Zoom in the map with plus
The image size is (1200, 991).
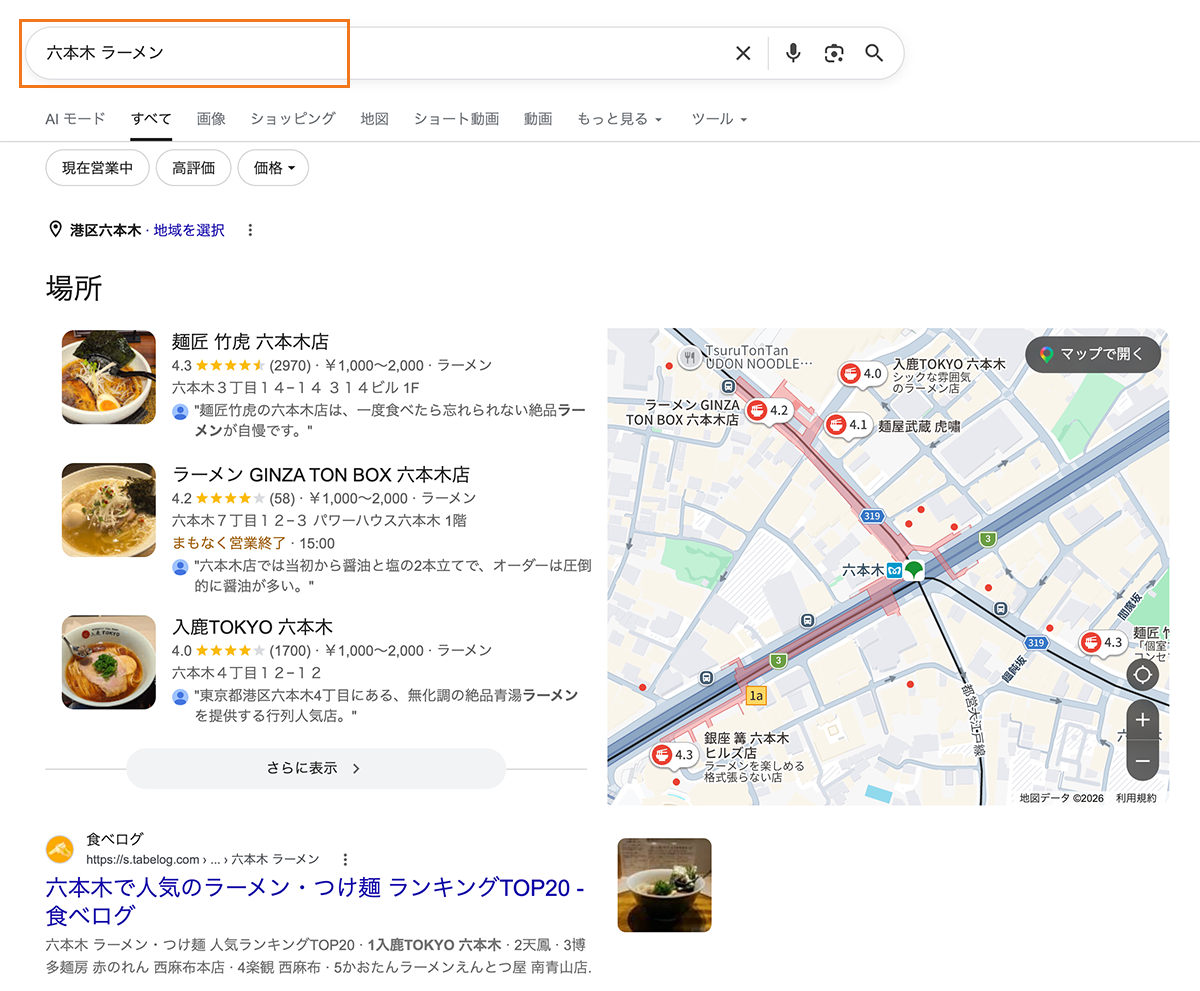point(1143,720)
